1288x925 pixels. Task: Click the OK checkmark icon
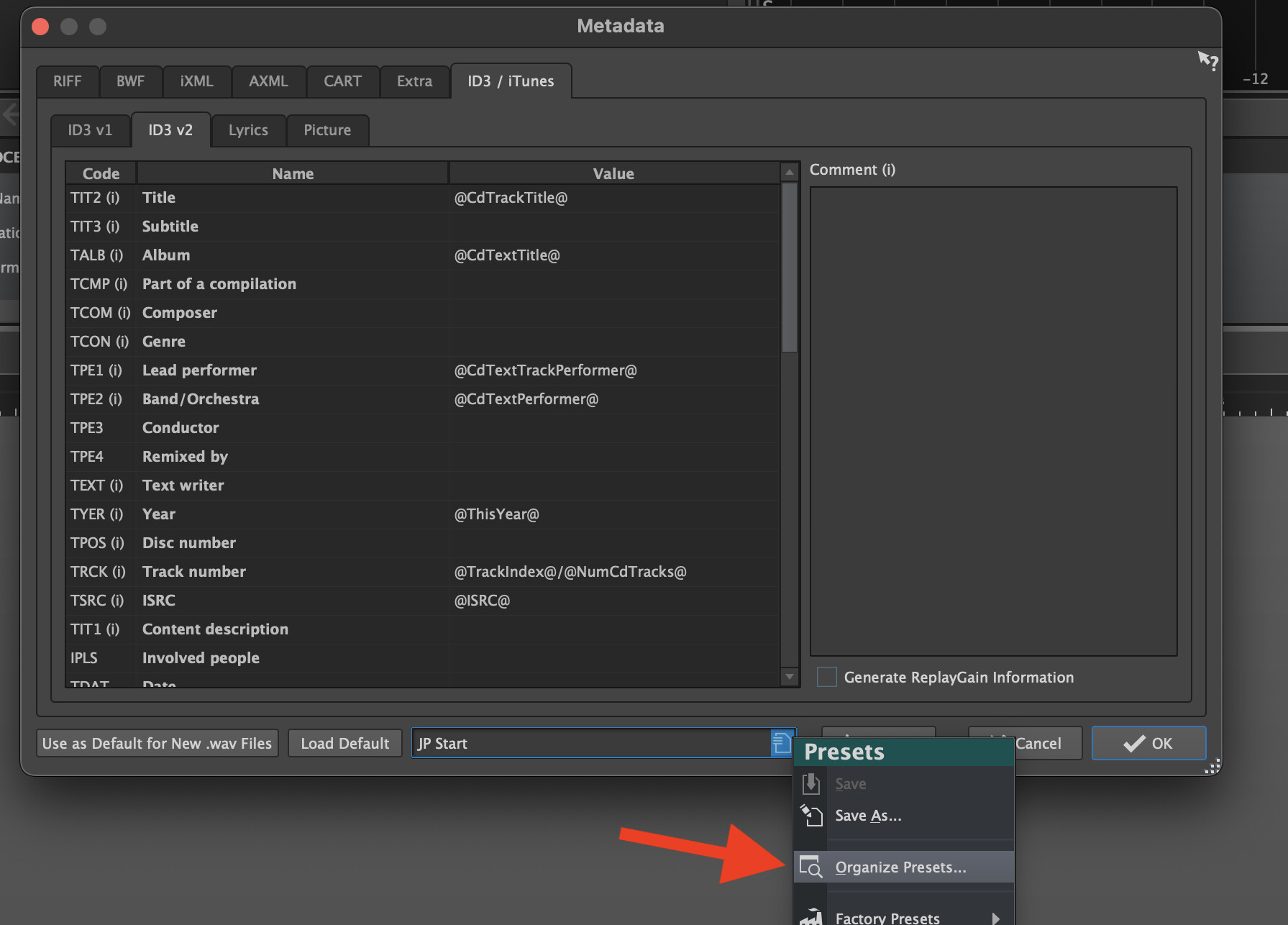point(1134,743)
